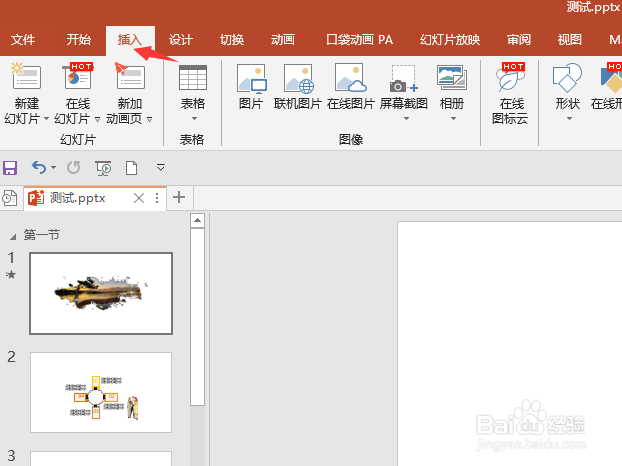The width and height of the screenshot is (622, 466).
Task: Switch to the 口袋动画 PA tab
Action: click(359, 40)
